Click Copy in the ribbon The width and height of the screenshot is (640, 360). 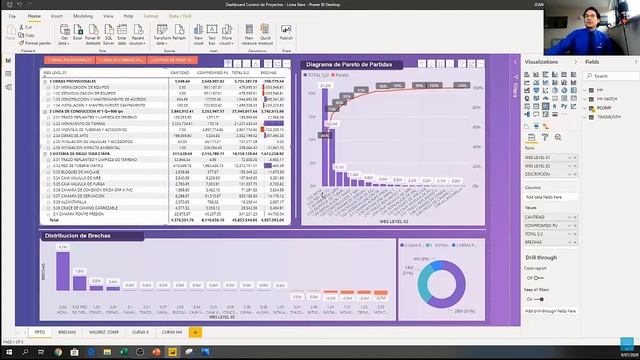pyautogui.click(x=27, y=35)
